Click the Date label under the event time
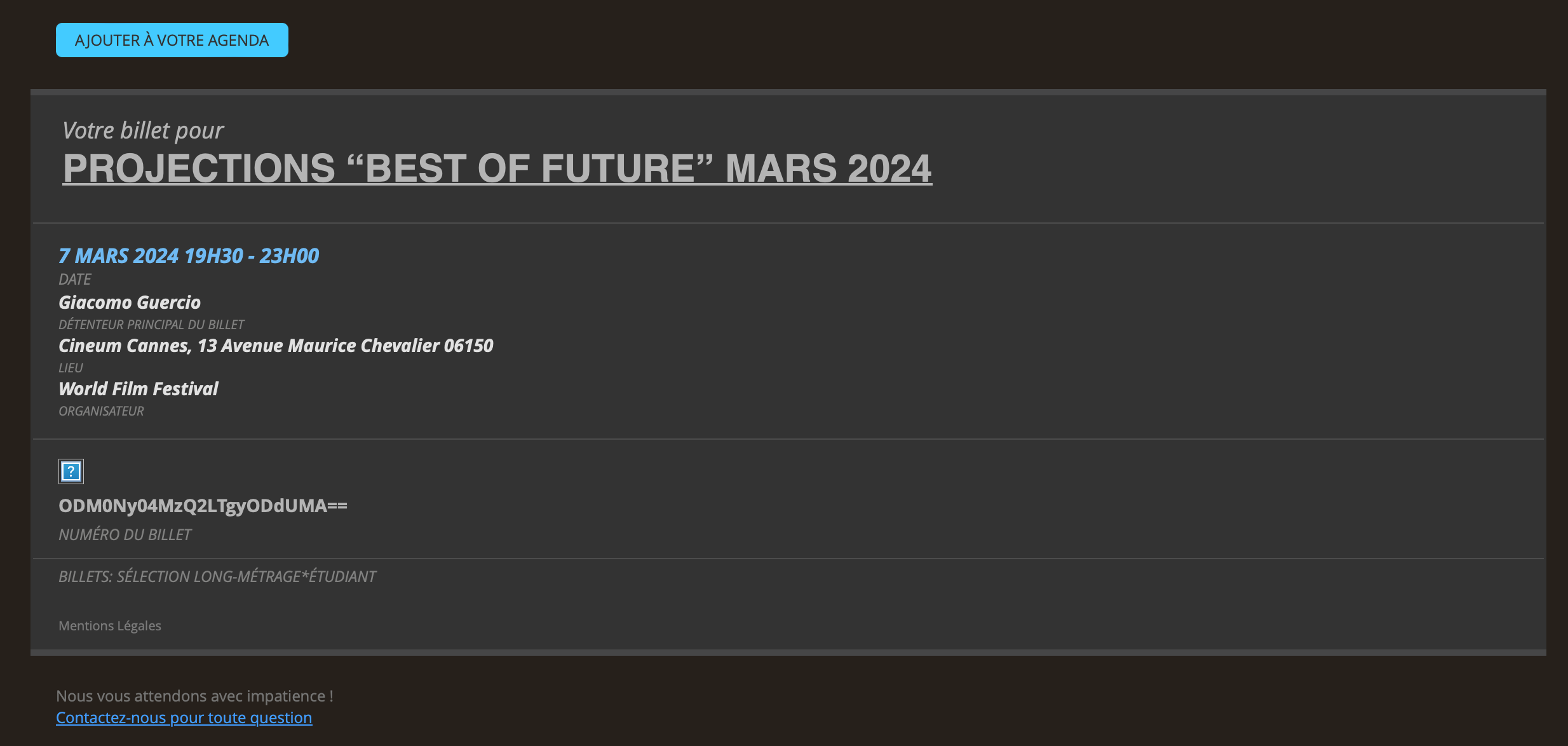 point(75,280)
